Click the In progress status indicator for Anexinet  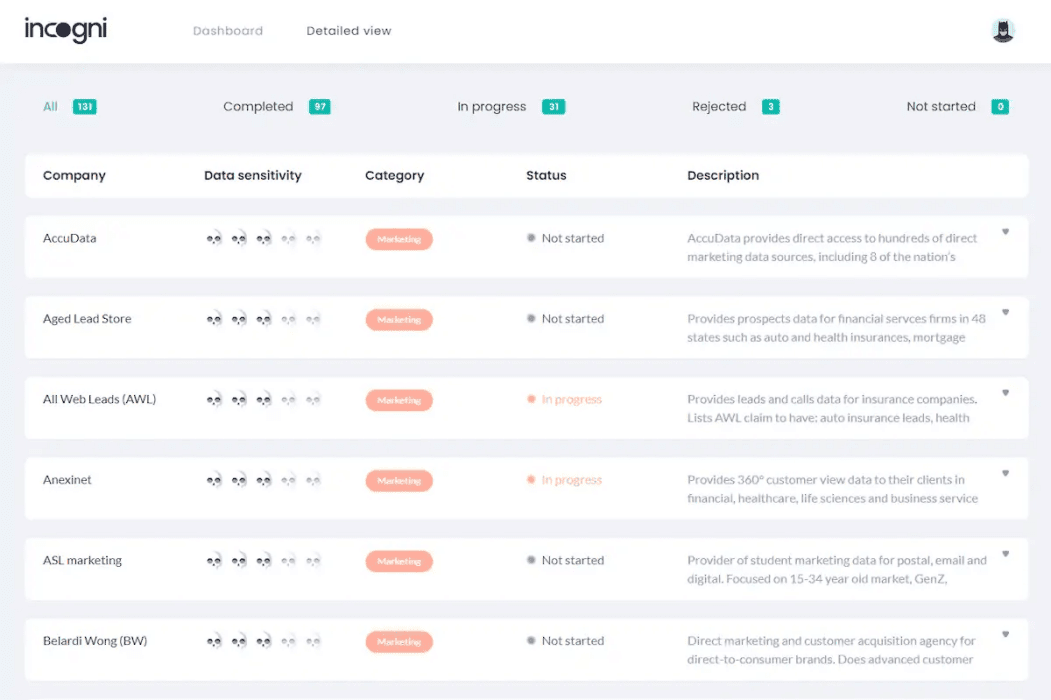click(565, 481)
